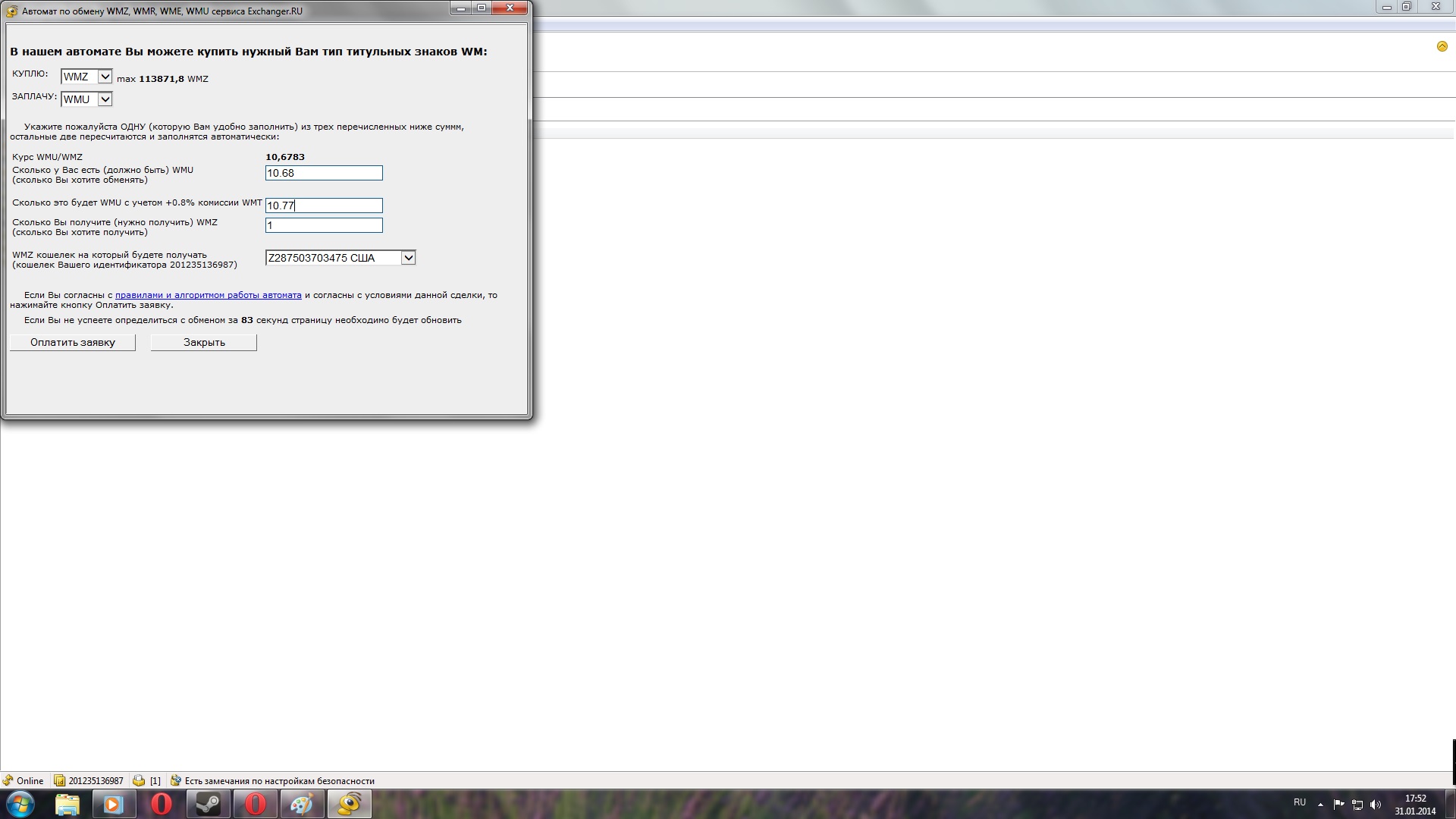1456x819 pixels.
Task: Switch to the Opera icon left of Steam
Action: [x=161, y=805]
